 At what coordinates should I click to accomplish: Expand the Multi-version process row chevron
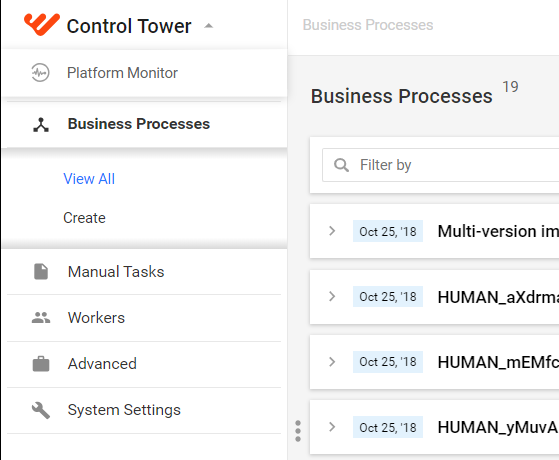click(x=332, y=231)
